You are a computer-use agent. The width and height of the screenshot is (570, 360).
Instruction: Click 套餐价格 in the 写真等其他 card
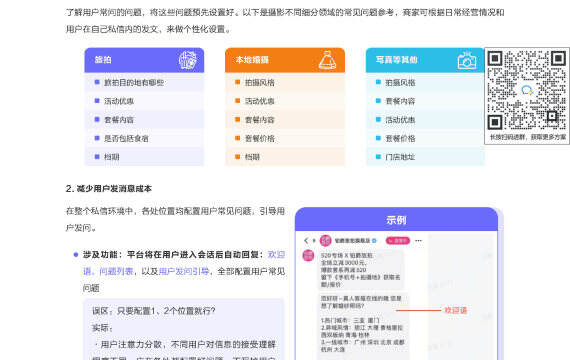coord(400,138)
